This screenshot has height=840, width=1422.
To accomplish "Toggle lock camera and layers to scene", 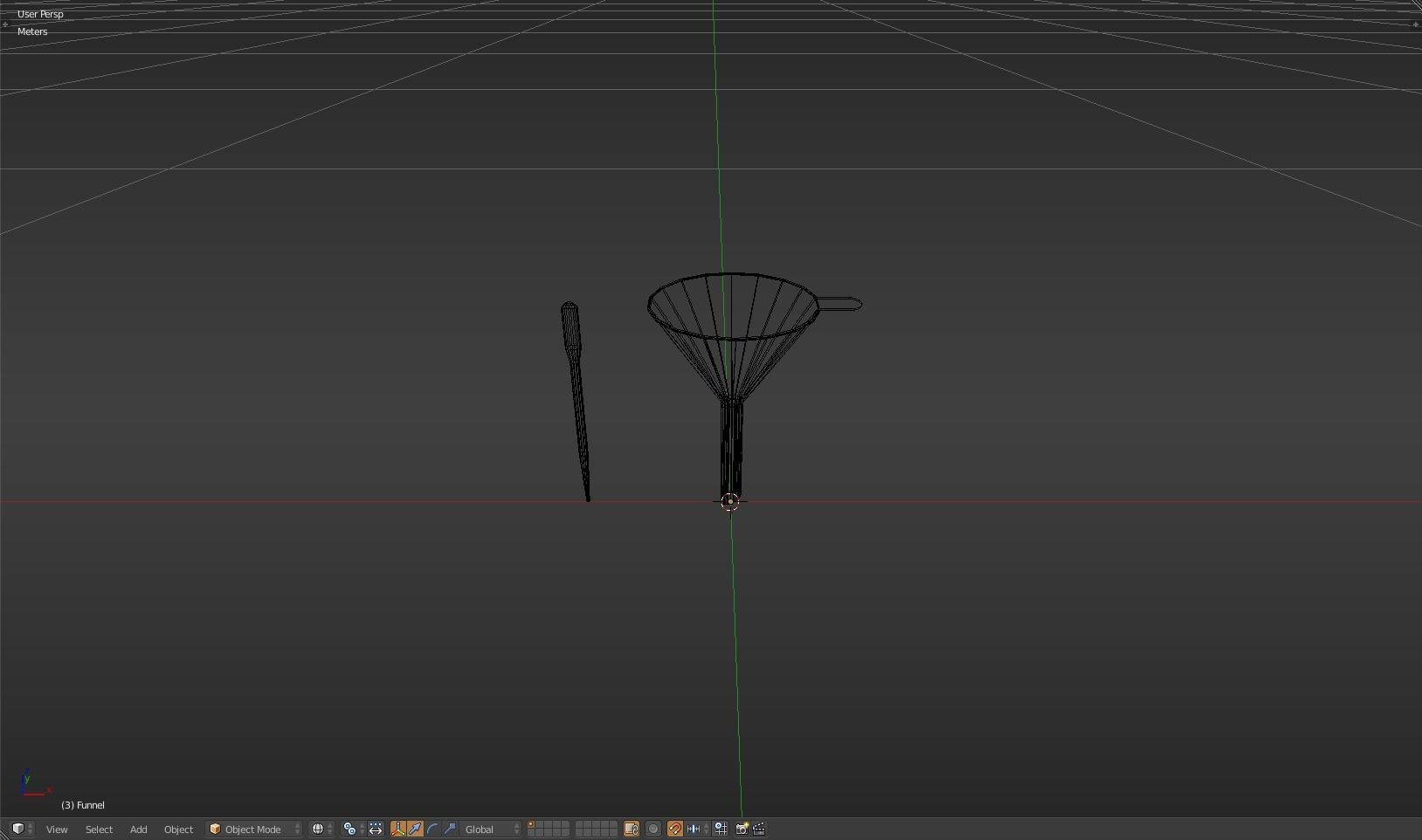I will (632, 829).
